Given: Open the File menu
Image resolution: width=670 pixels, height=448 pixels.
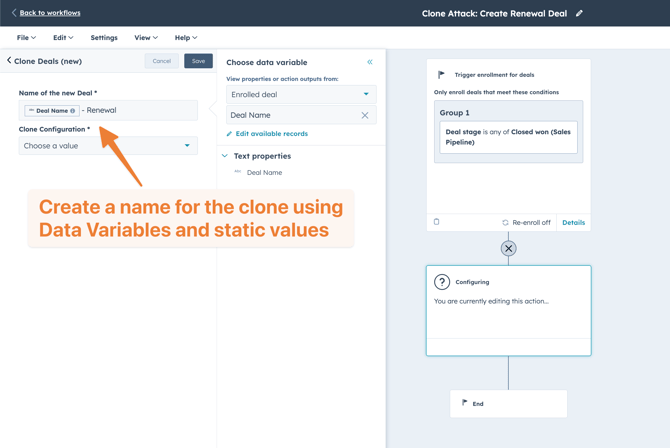Looking at the screenshot, I should 26,38.
